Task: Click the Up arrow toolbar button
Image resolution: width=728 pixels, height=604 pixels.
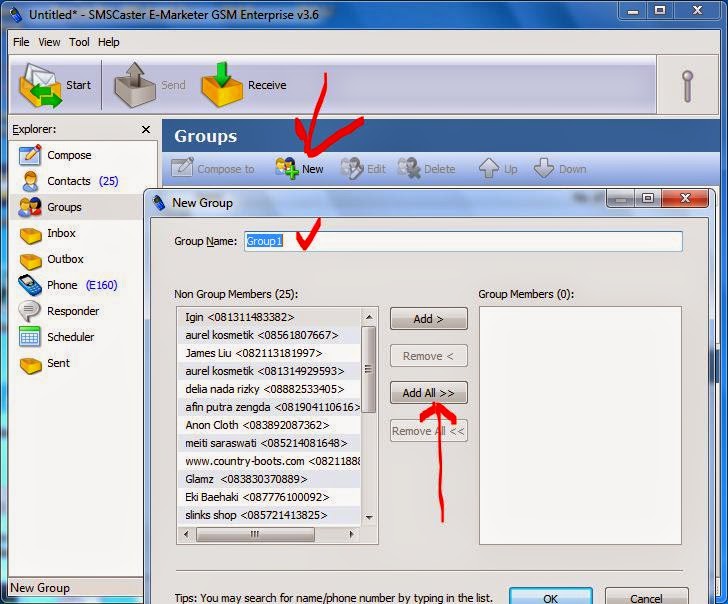Action: coord(498,169)
